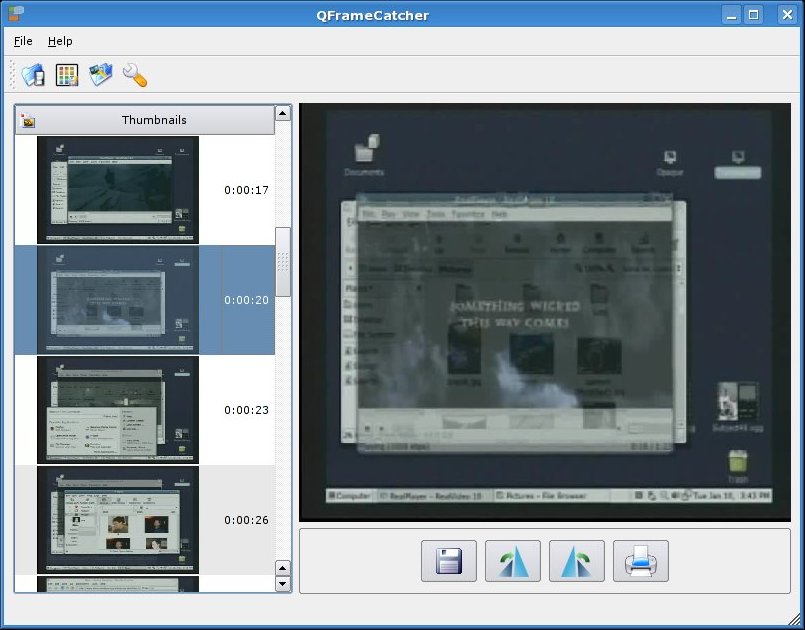The height and width of the screenshot is (630, 805).
Task: Select the thumbnail at 0:00:23
Action: click(x=118, y=410)
